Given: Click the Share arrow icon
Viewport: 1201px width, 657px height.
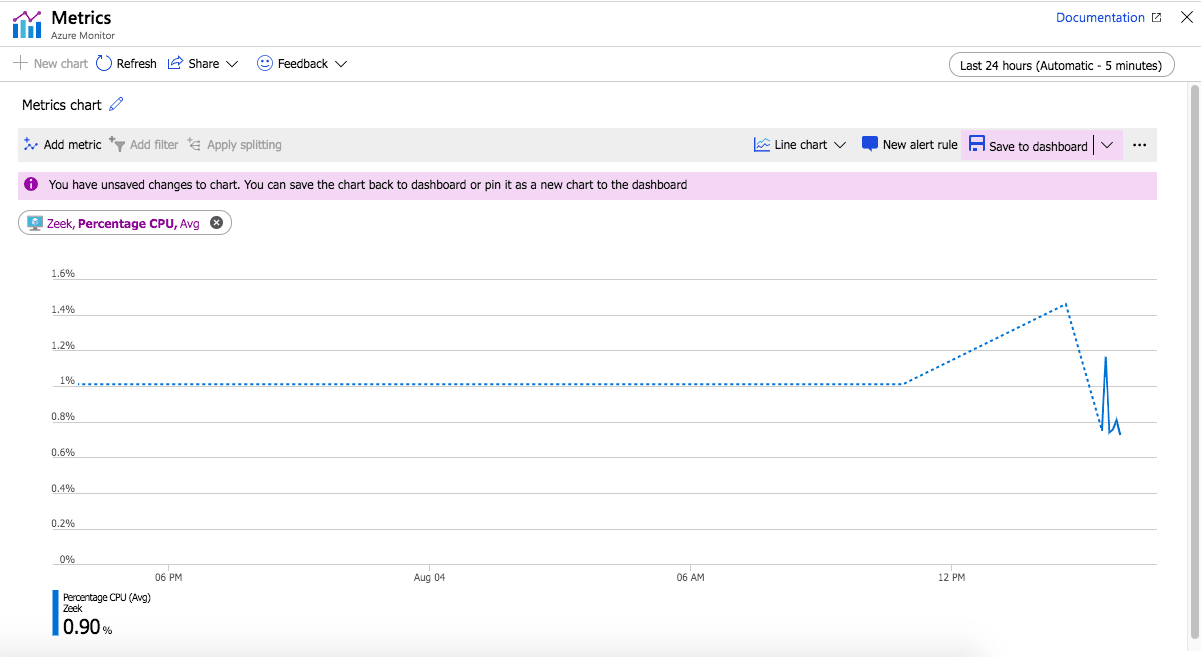Looking at the screenshot, I should coord(175,63).
